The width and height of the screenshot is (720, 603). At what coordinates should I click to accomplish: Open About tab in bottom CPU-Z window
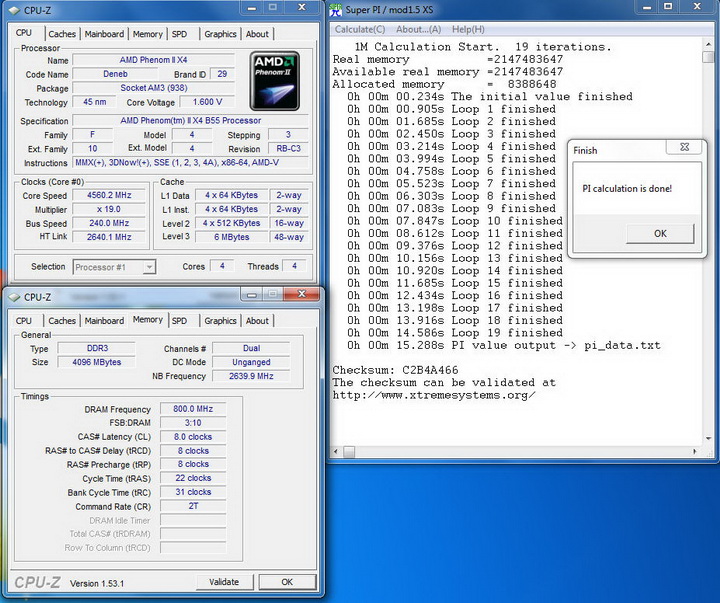pos(257,321)
